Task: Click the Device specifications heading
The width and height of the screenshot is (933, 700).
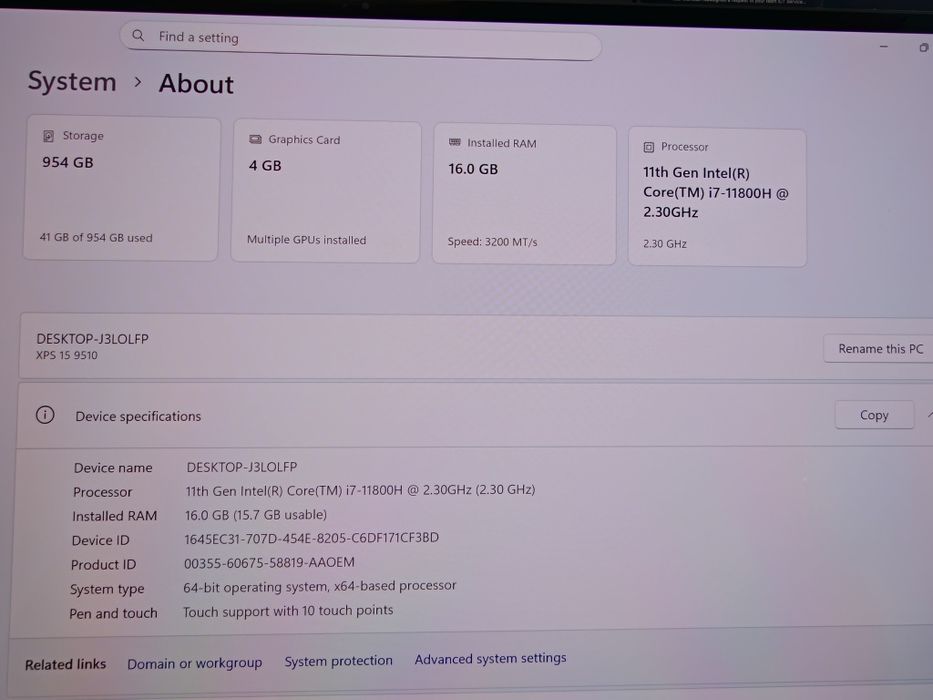Action: (x=138, y=416)
